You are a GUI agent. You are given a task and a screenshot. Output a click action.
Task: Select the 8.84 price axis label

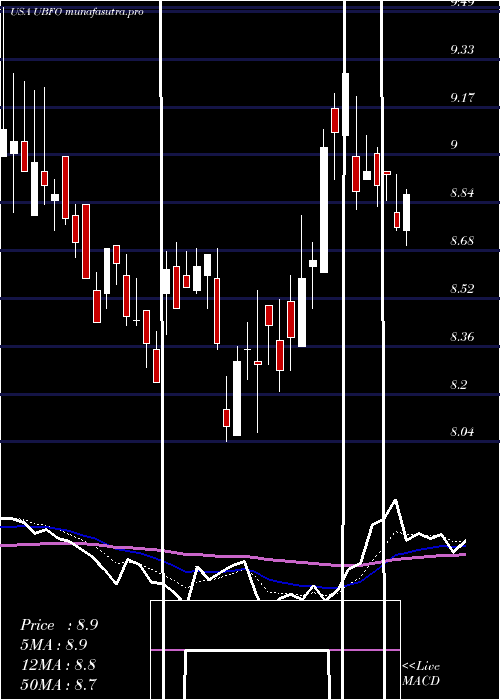pos(462,193)
